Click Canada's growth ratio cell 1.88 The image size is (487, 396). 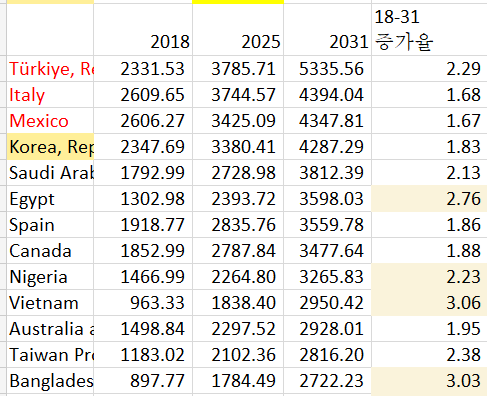[429, 251]
